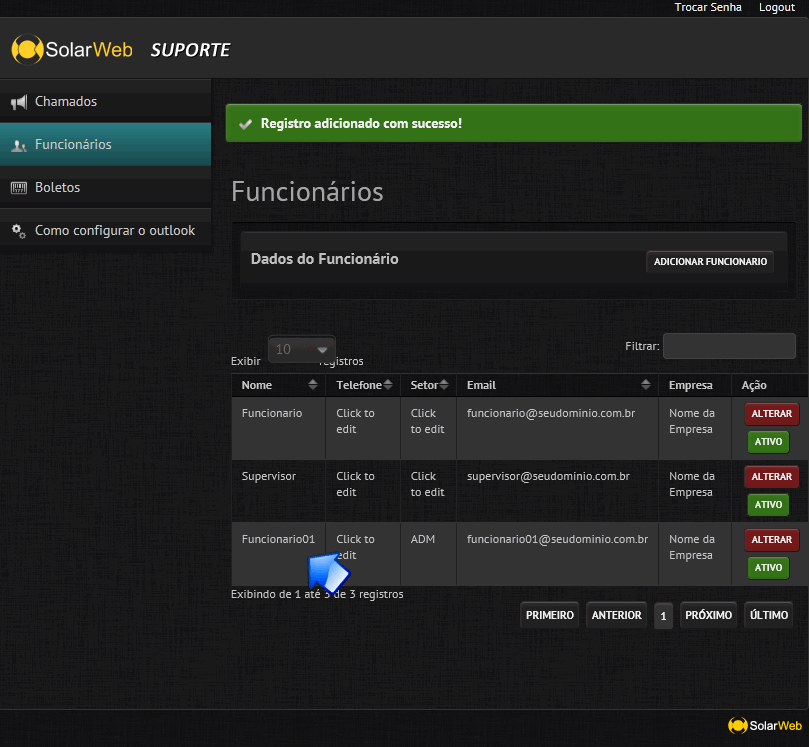
Task: Click Adicionar Funcionario button
Action: [710, 262]
